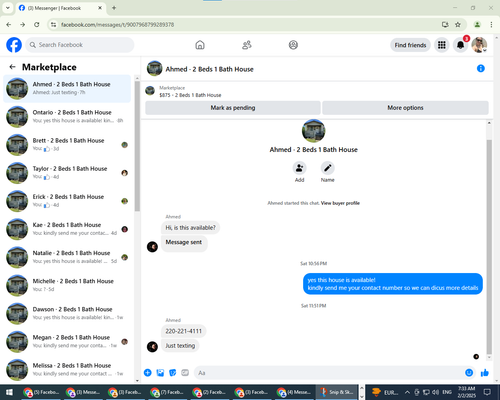Click the blue 'yes this house is available!' message
The image size is (500, 400).
[x=393, y=284]
